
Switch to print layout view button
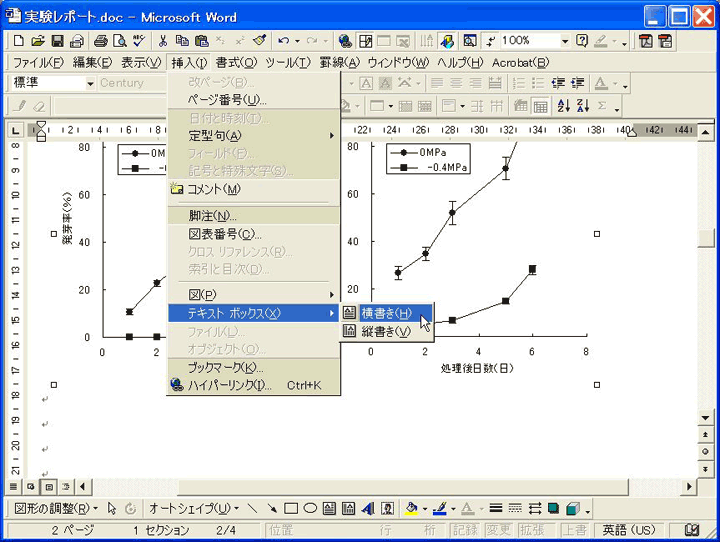point(47,486)
